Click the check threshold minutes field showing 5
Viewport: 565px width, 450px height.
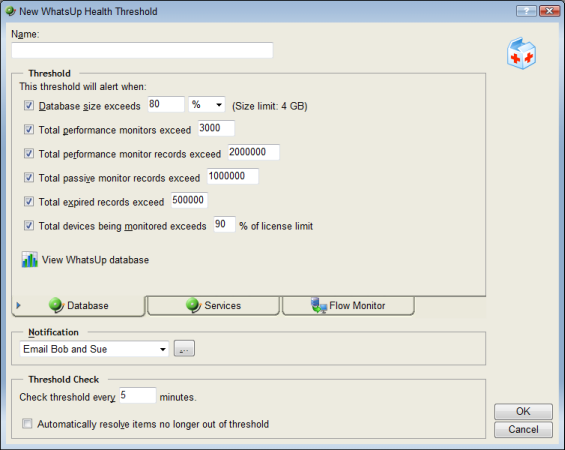pyautogui.click(x=138, y=396)
